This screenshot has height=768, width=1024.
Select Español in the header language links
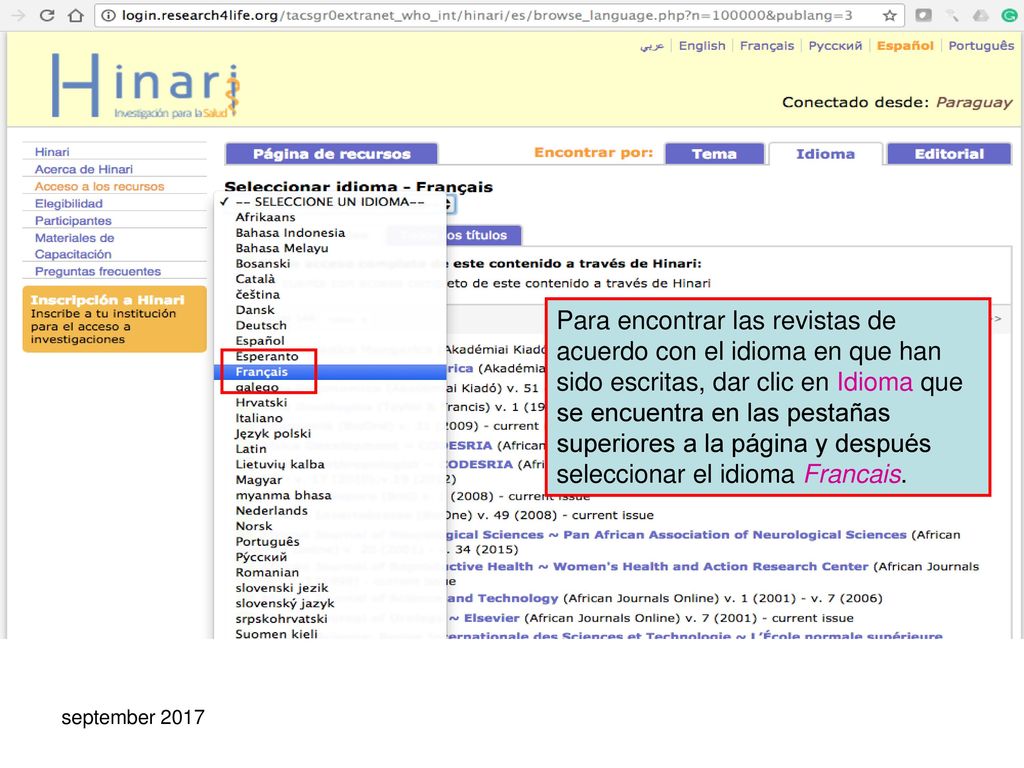[x=905, y=46]
